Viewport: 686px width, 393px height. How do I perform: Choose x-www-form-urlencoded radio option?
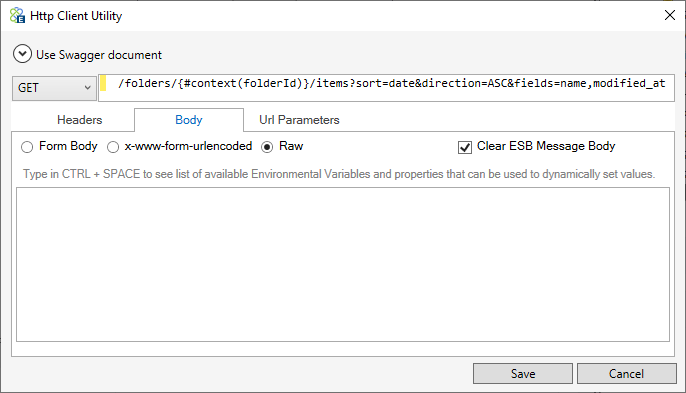pos(113,147)
